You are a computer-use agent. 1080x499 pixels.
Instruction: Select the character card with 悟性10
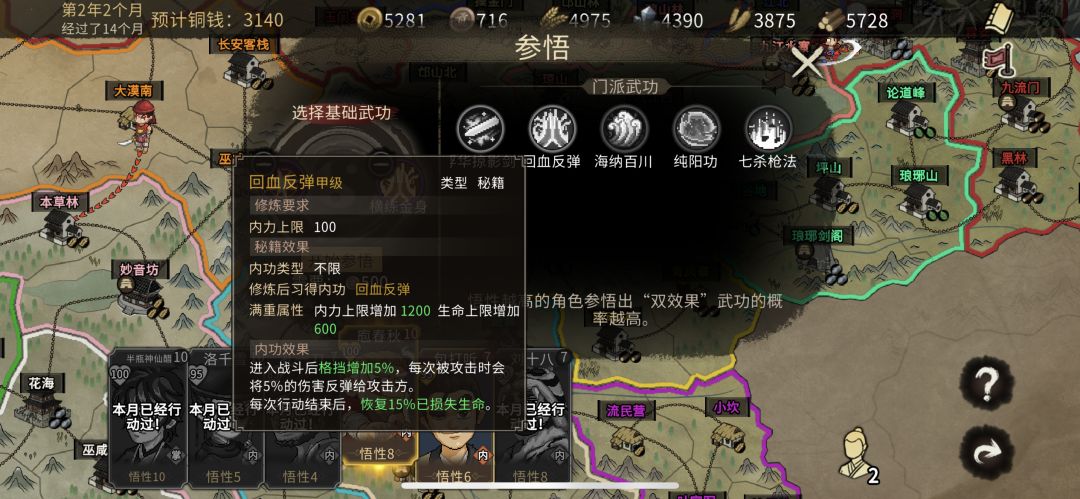click(147, 417)
